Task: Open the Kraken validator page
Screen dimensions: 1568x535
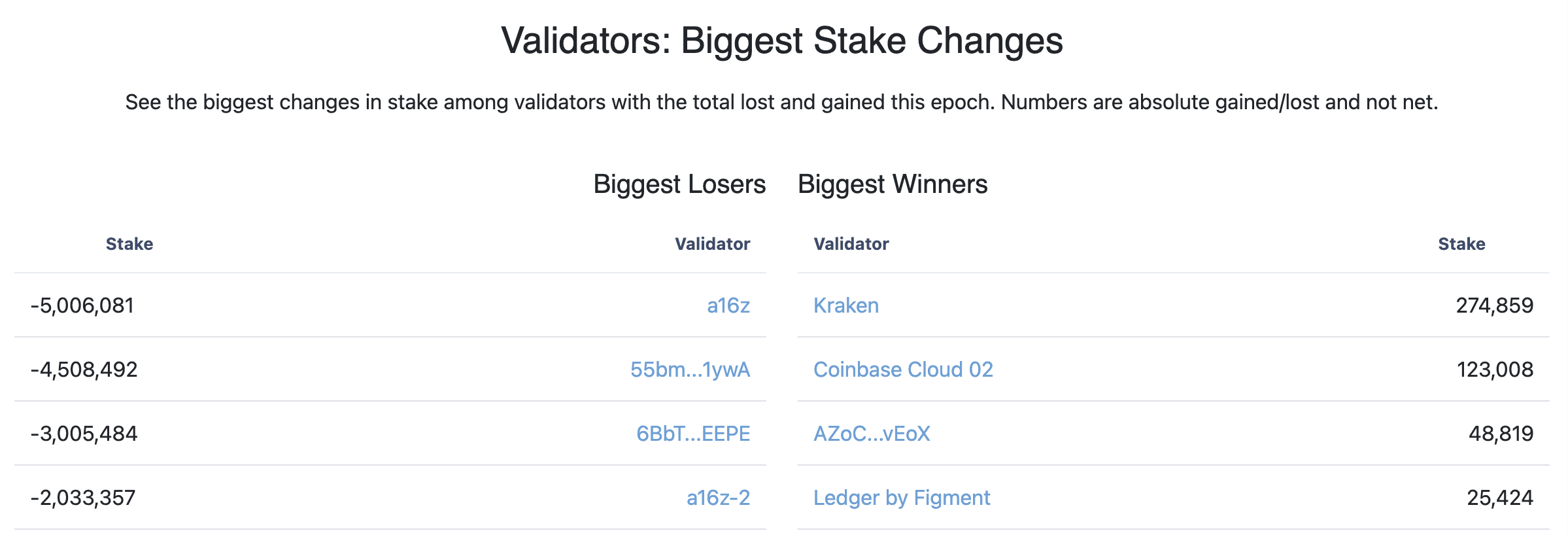Action: tap(846, 305)
